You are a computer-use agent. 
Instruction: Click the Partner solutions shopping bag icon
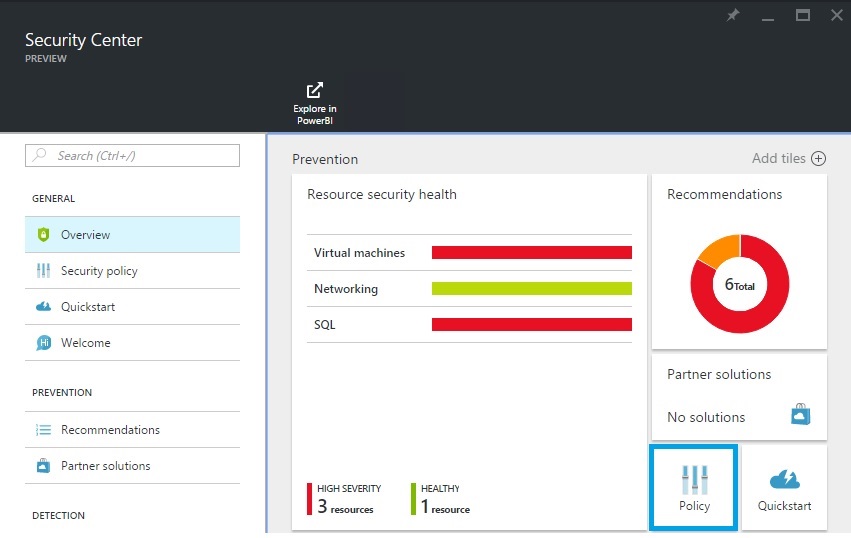799,414
